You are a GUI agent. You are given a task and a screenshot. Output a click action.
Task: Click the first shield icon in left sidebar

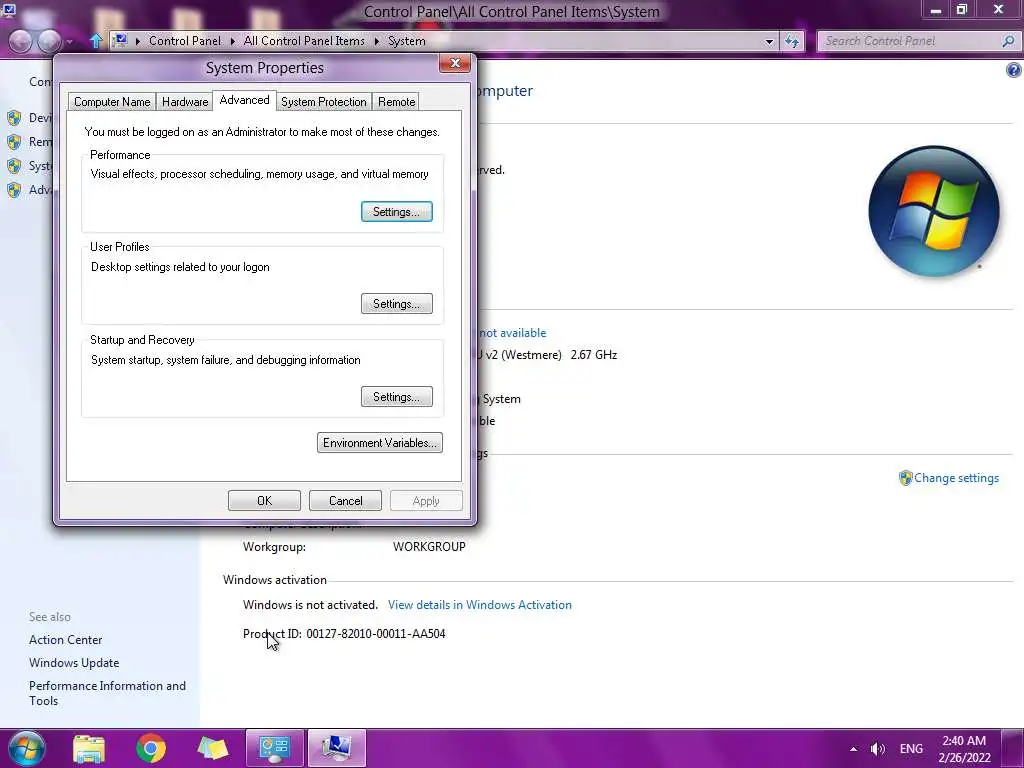coord(14,118)
